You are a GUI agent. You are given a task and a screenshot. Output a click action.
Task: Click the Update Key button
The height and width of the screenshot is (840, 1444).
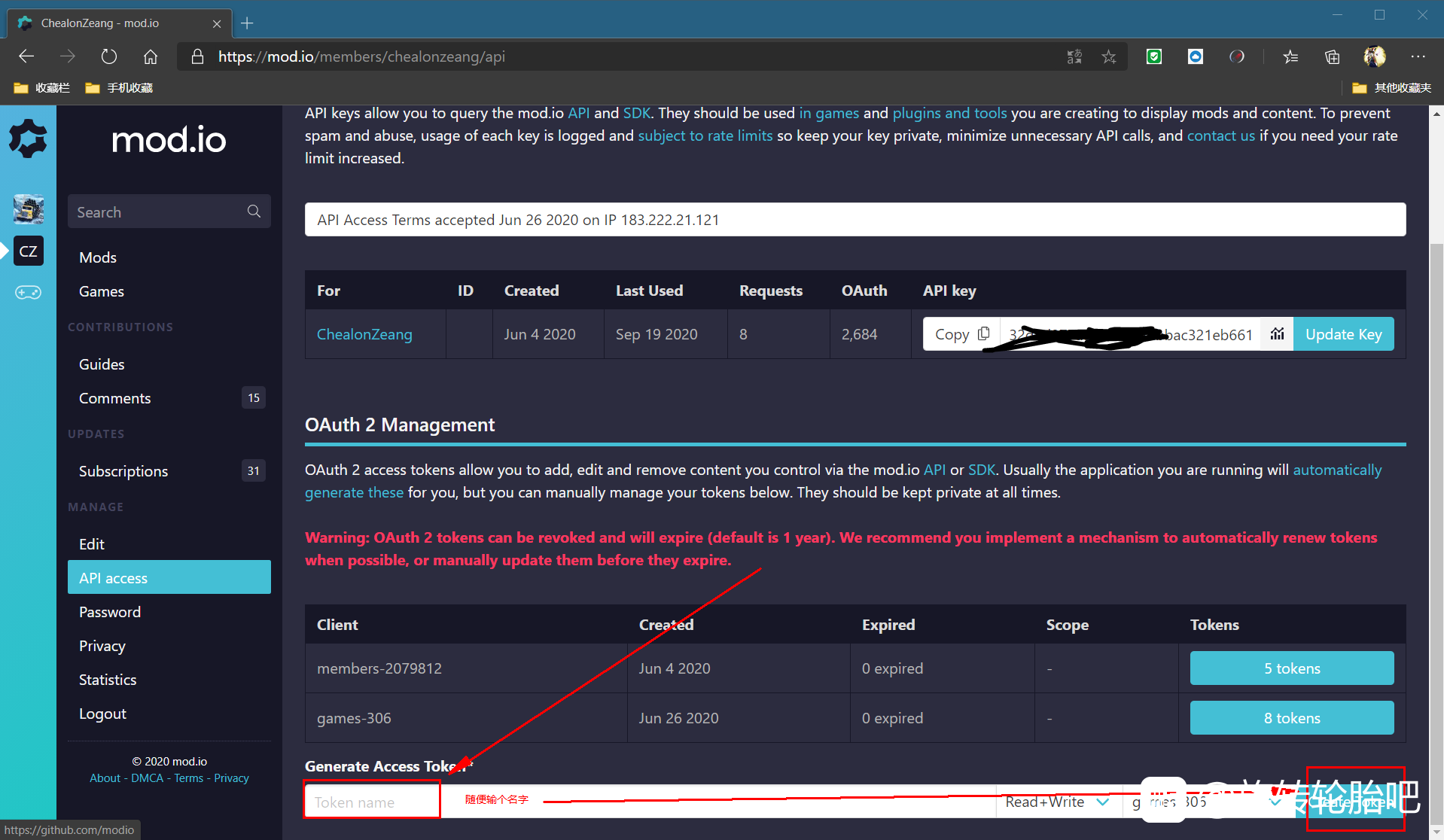pos(1343,334)
